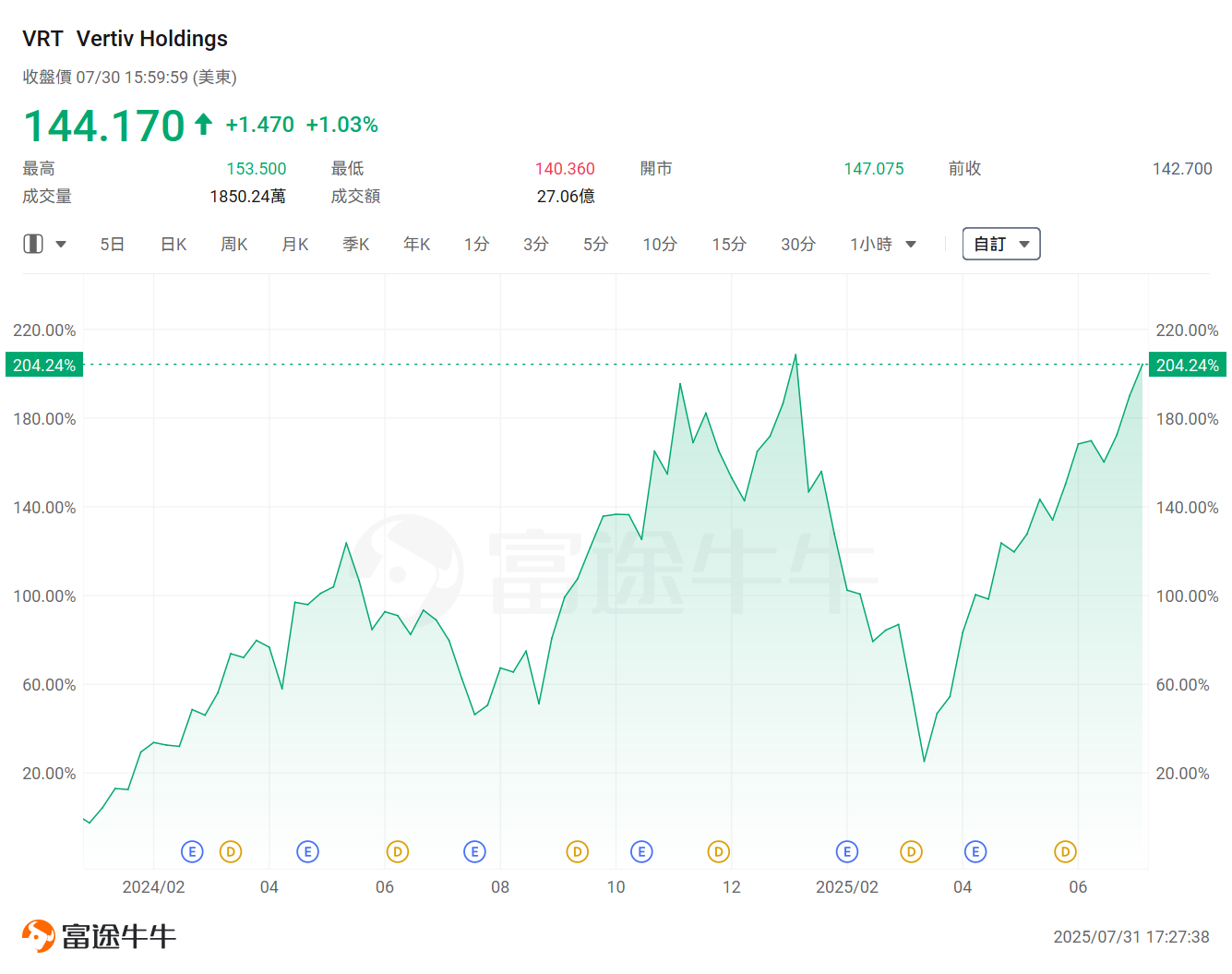Click the E earnings marker above 2025/02
Image resolution: width=1232 pixels, height=974 pixels.
pos(846,851)
